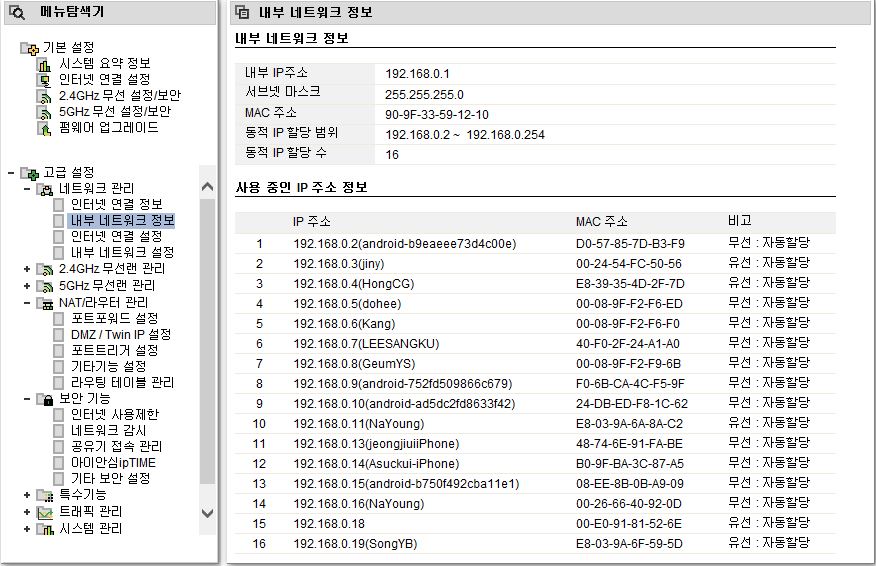The image size is (876, 566).
Task: Click router MAC value 90-9F-33-59-12-10
Action: pyautogui.click(x=437, y=115)
